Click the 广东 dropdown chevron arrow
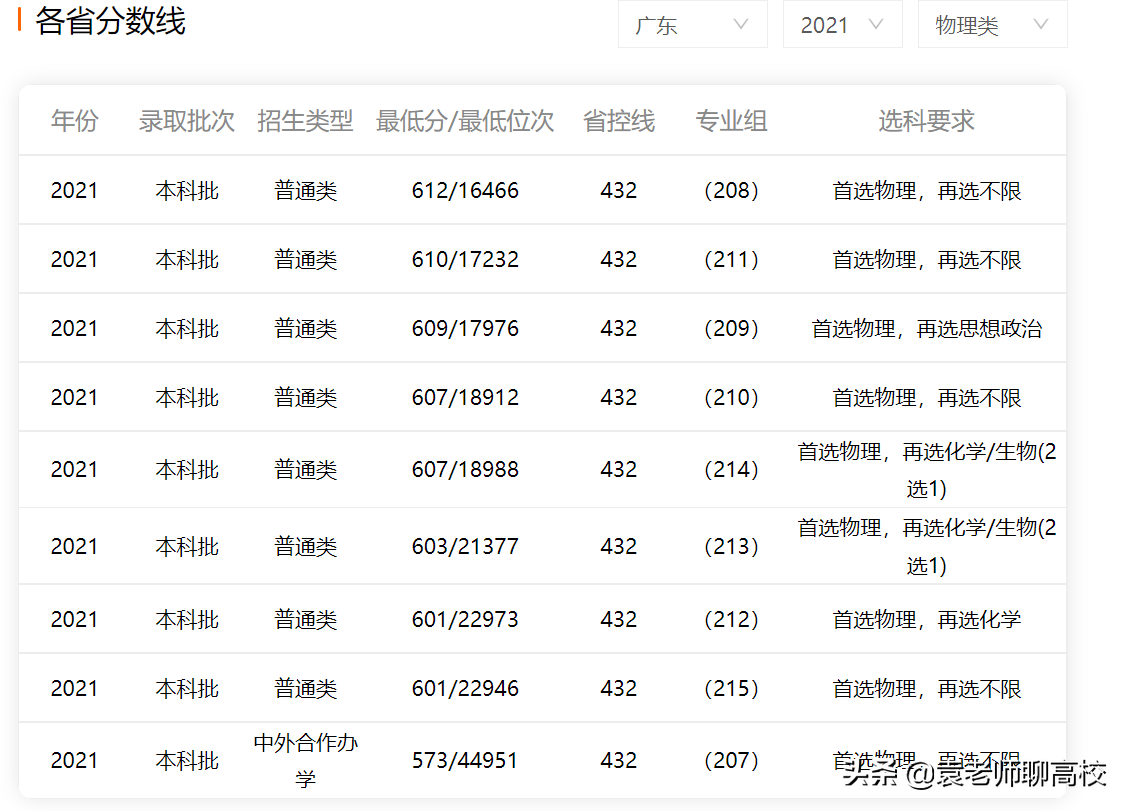The image size is (1130, 811). [740, 24]
